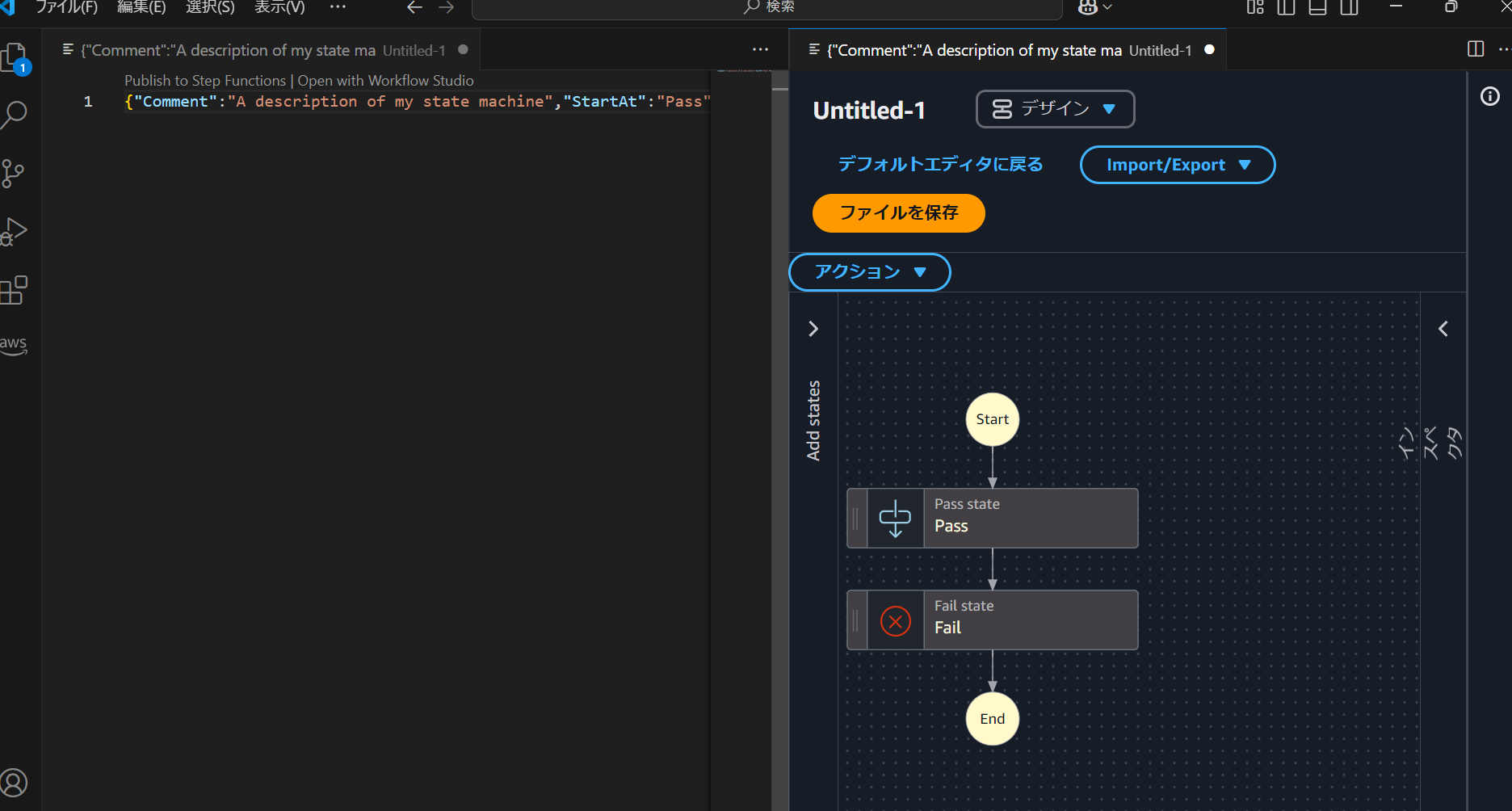Click the command center search box
The height and width of the screenshot is (811, 1512).
pyautogui.click(x=766, y=7)
